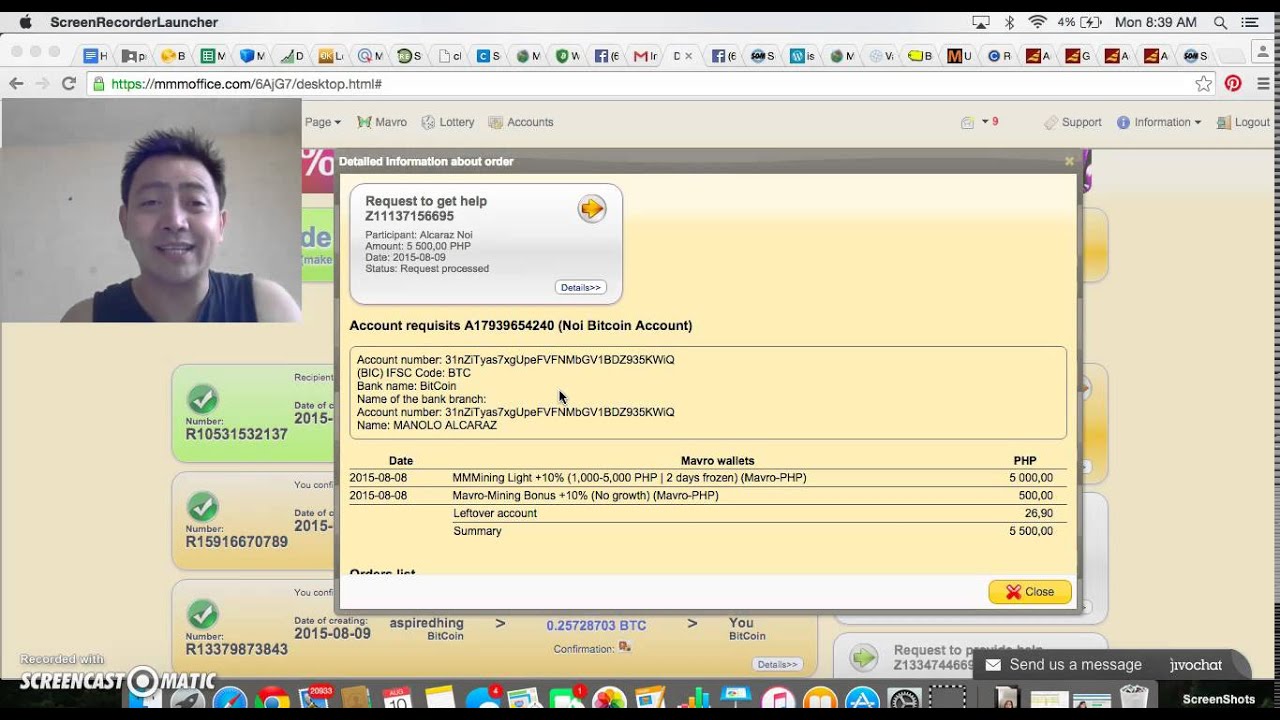The width and height of the screenshot is (1280, 720).
Task: Close the order details dialog via X icon
Action: [1069, 161]
